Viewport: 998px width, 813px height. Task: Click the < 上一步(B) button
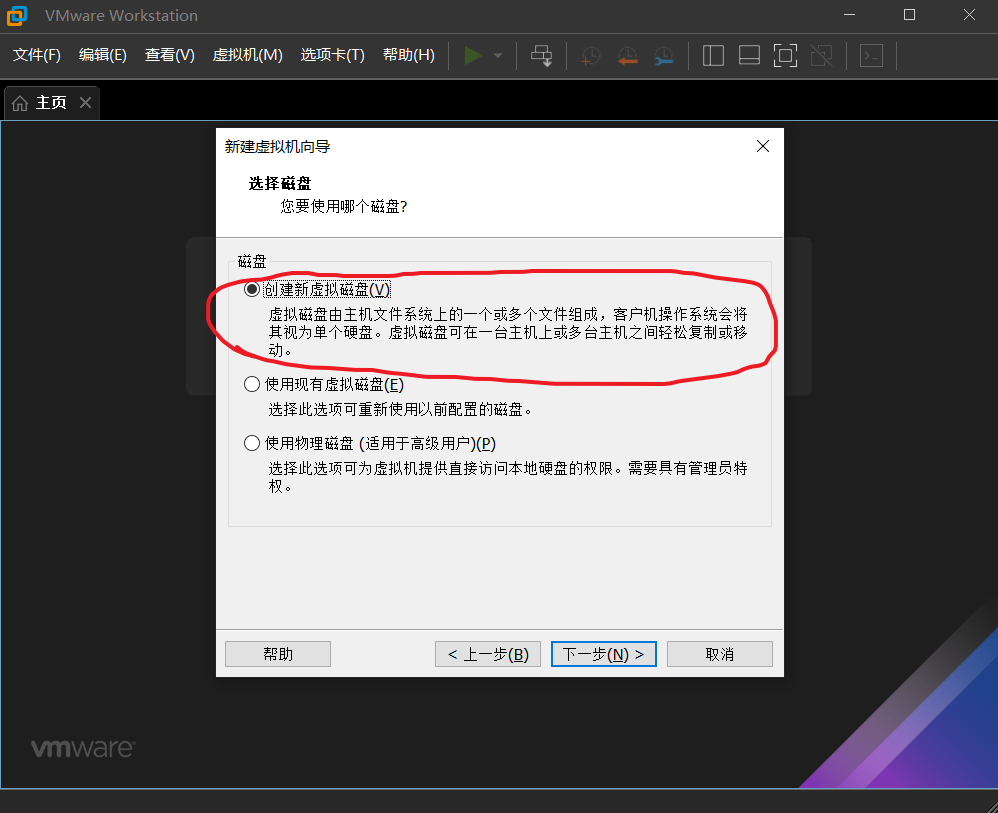click(x=488, y=654)
